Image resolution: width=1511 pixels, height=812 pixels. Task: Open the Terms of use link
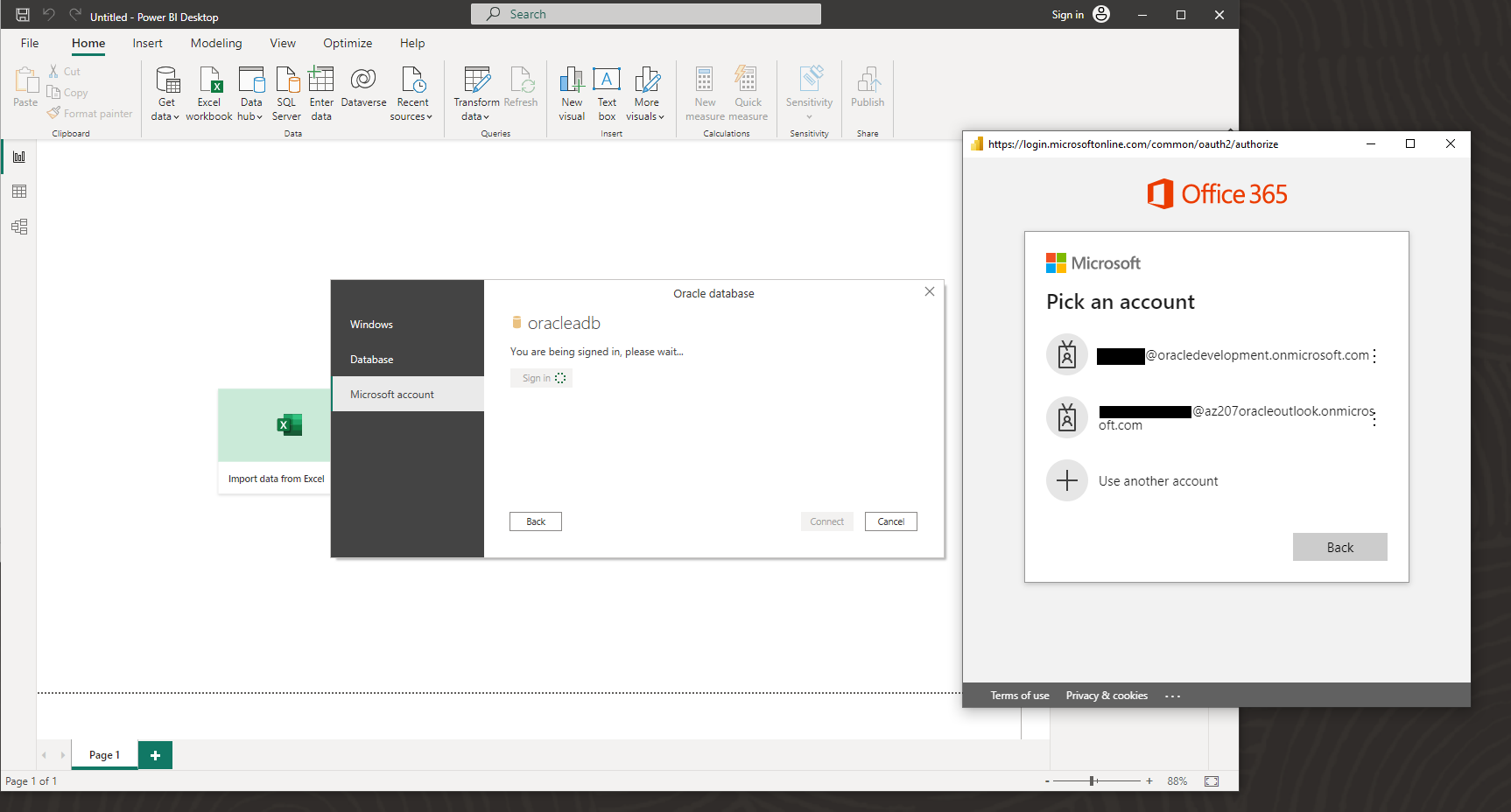1019,695
